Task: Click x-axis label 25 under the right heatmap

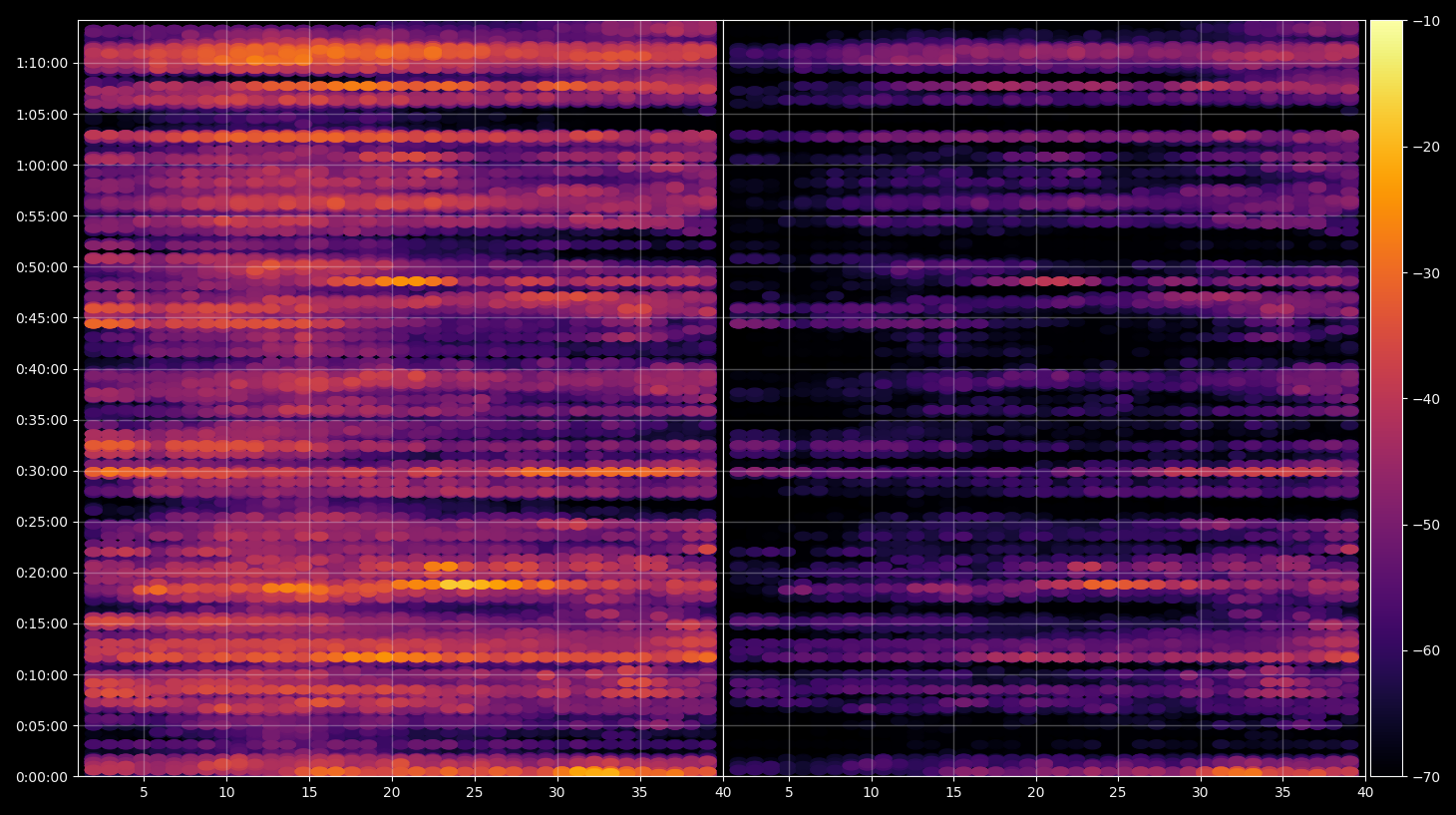Action: click(x=1118, y=793)
